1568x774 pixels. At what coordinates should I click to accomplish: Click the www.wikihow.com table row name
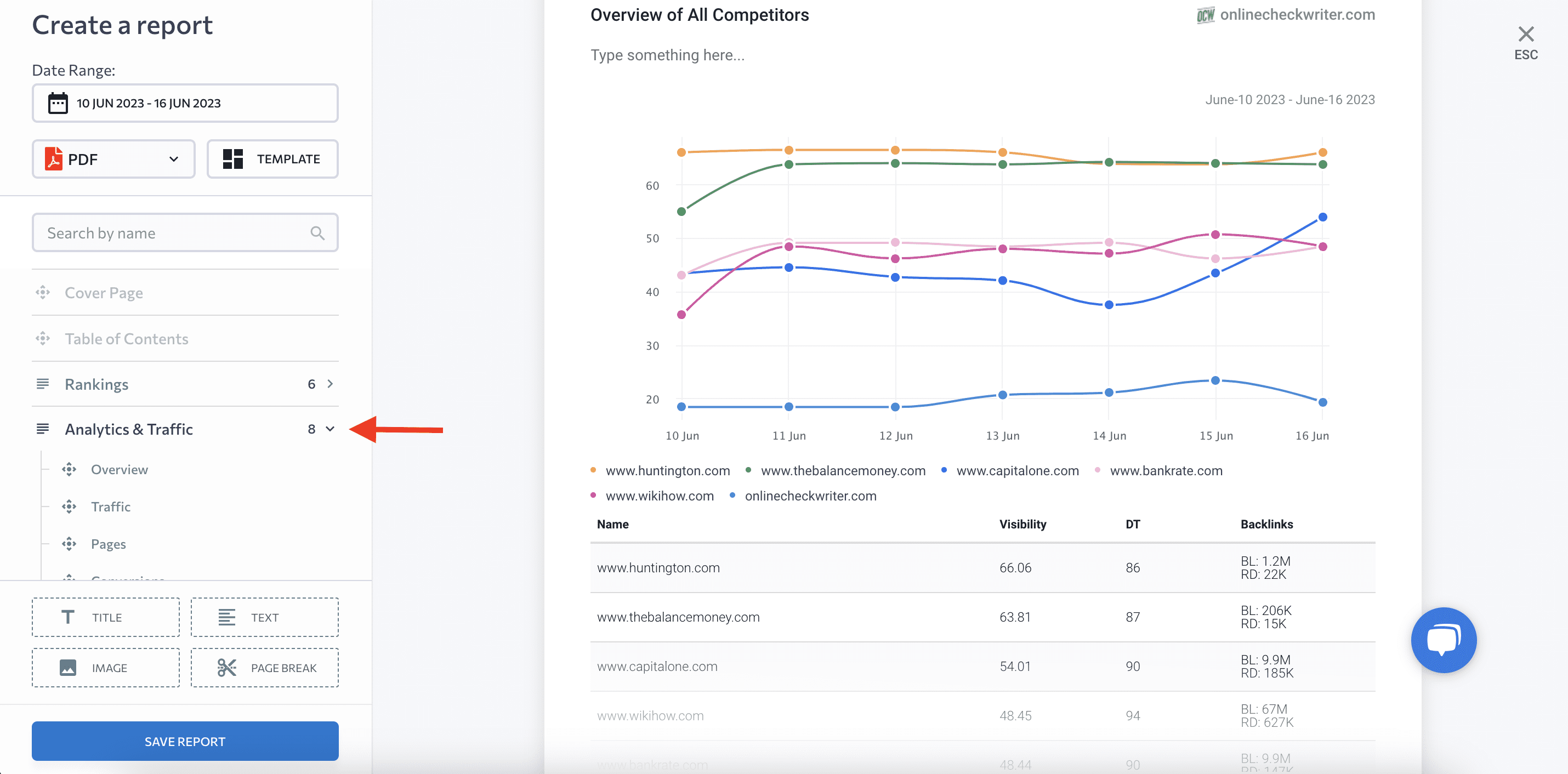(x=650, y=715)
